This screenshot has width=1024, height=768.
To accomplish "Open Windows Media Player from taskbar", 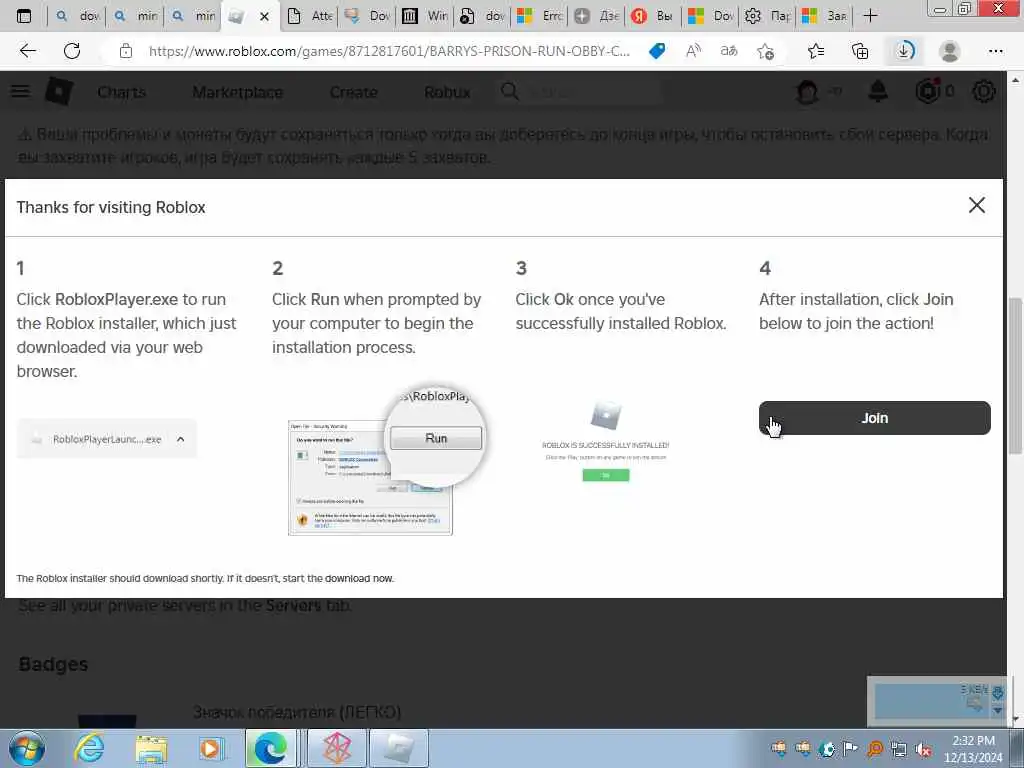I will point(210,748).
